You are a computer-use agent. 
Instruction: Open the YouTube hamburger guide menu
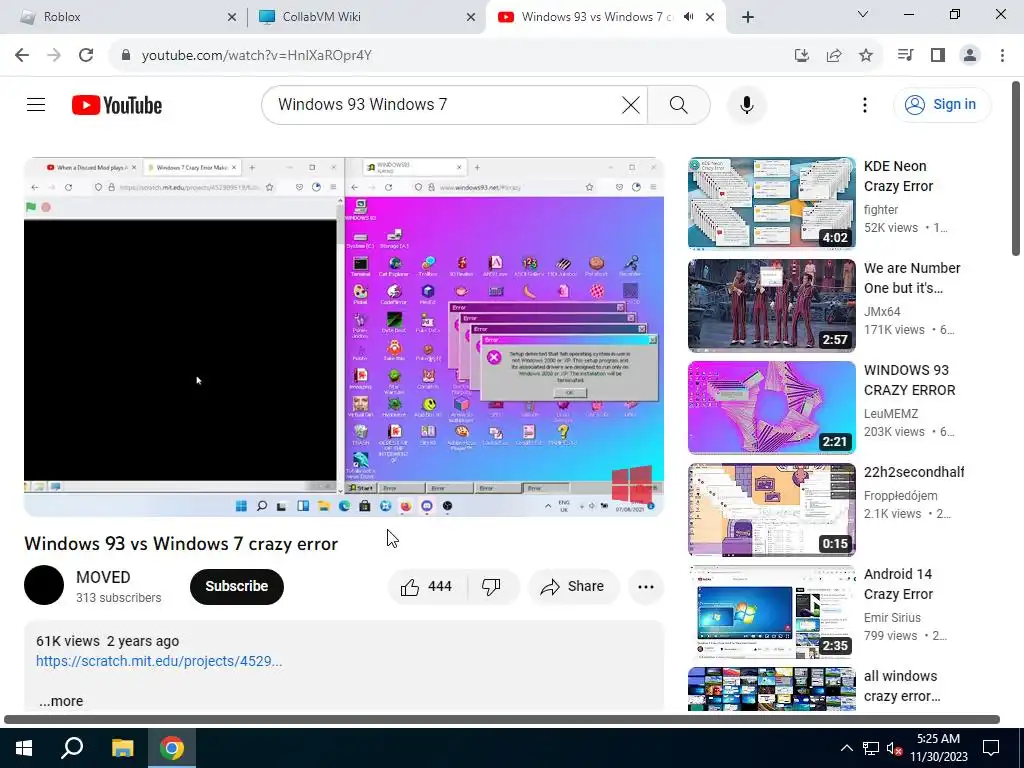tap(36, 104)
